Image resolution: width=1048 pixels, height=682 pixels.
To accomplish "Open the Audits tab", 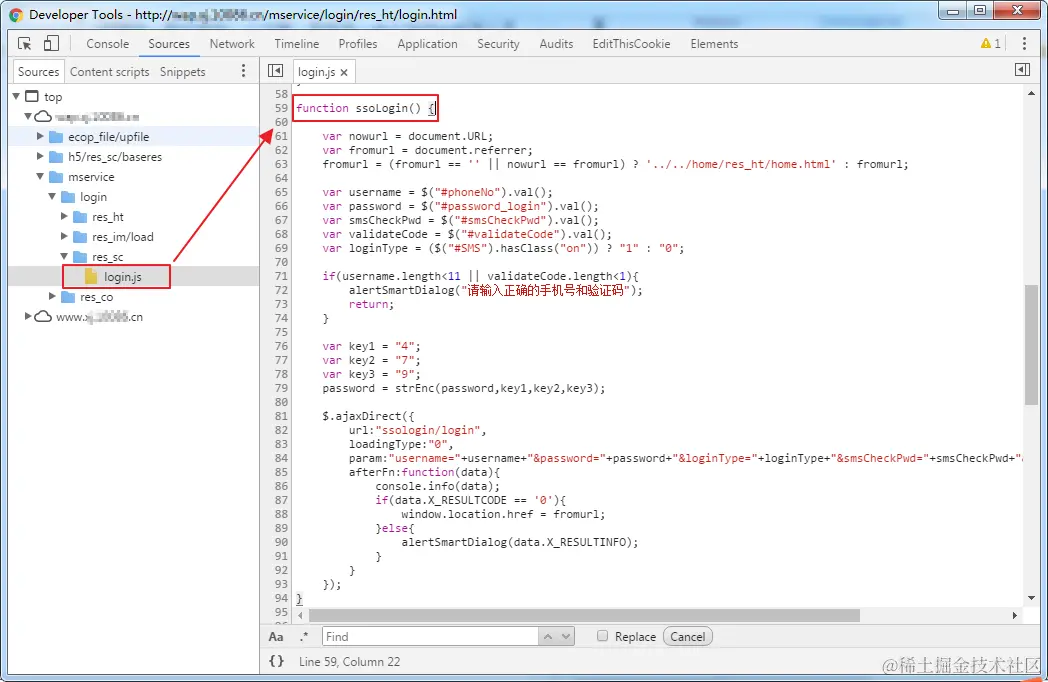I will pos(556,43).
